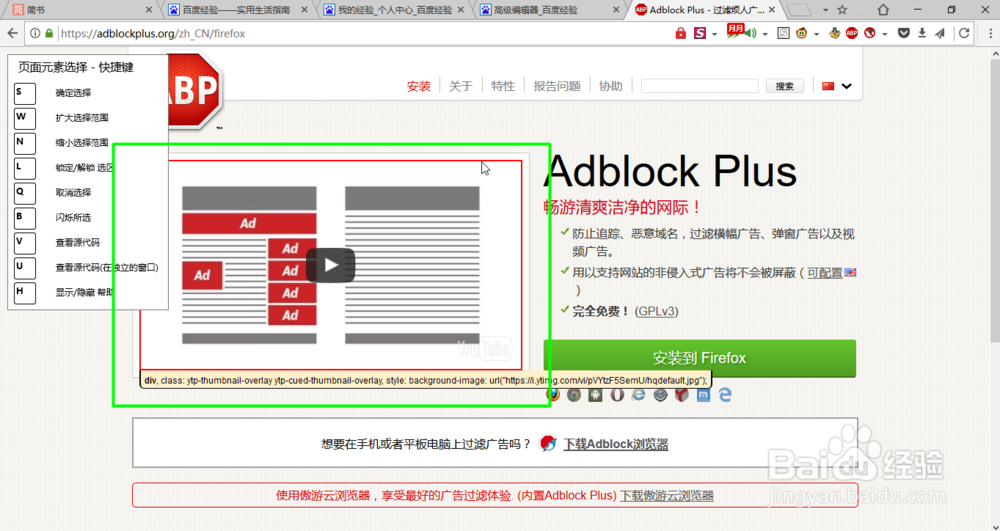Click the pink S extension icon

tap(700, 33)
